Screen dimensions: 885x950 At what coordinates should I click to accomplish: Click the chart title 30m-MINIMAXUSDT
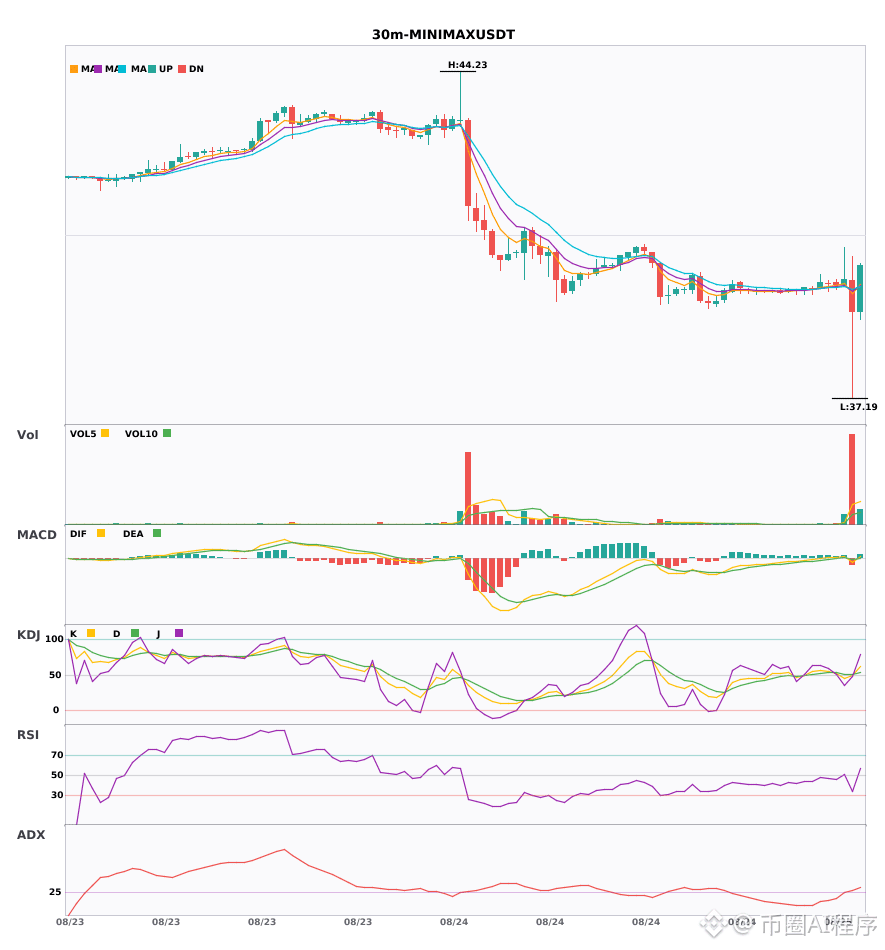443,35
